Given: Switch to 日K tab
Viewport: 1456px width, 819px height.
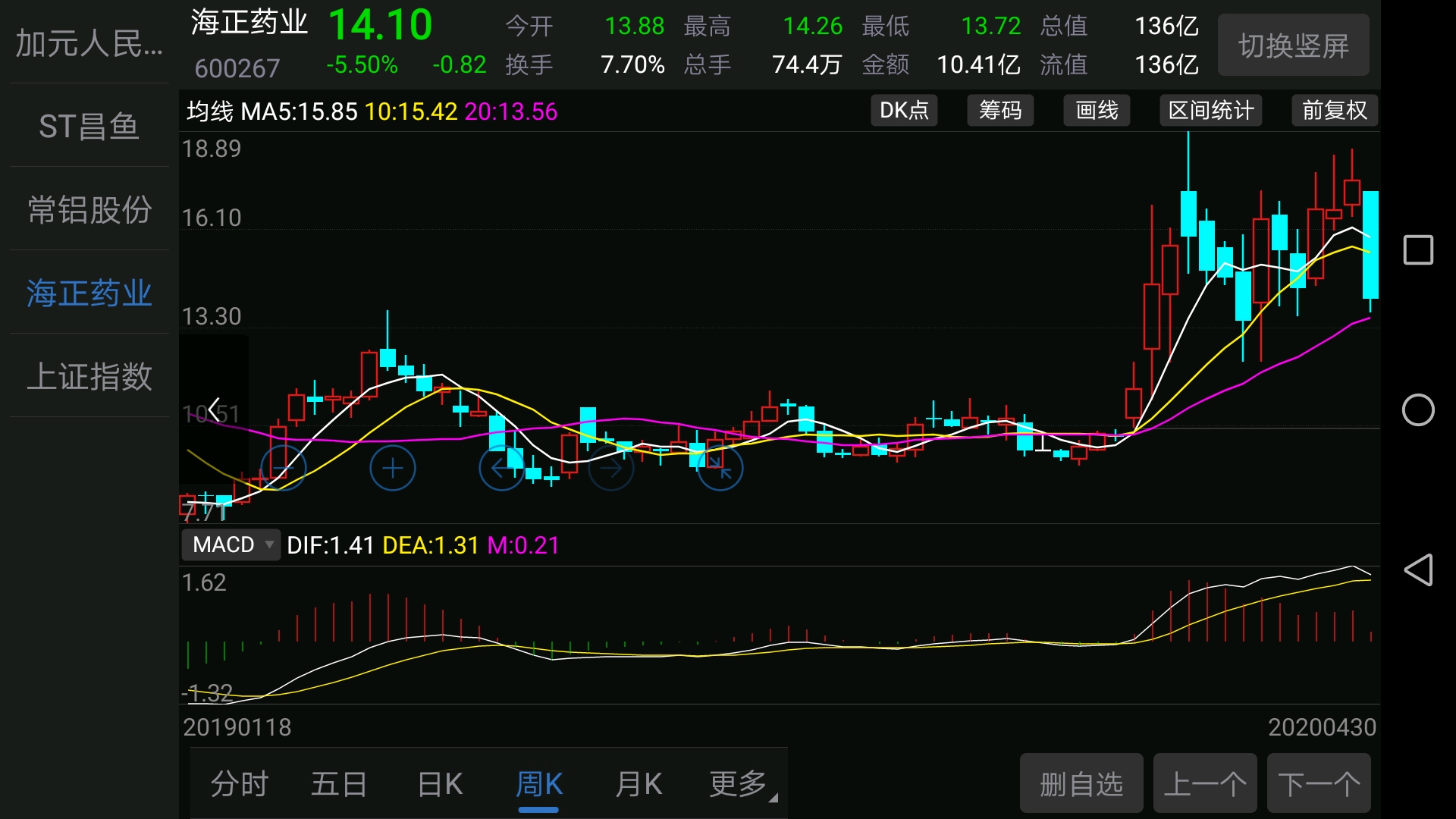Looking at the screenshot, I should 440,784.
